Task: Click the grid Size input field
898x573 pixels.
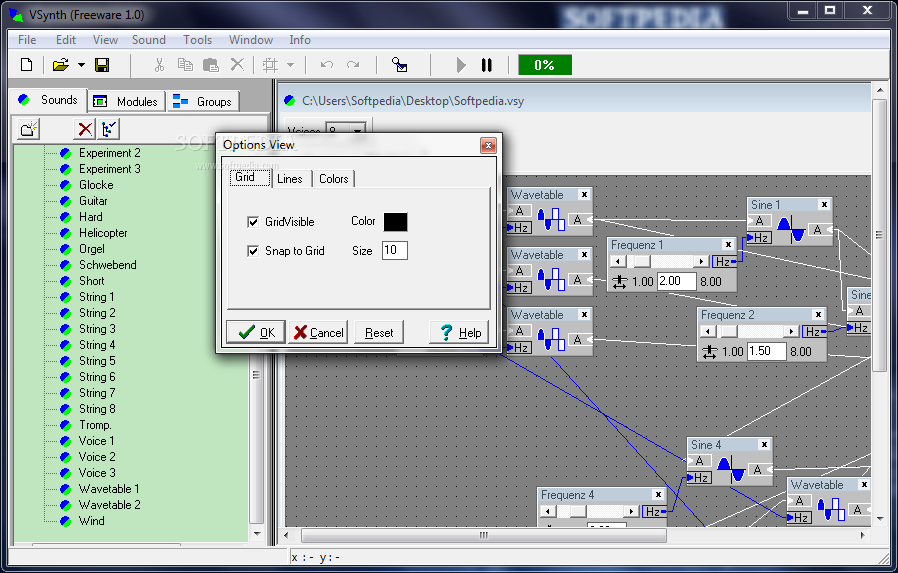Action: click(x=395, y=250)
